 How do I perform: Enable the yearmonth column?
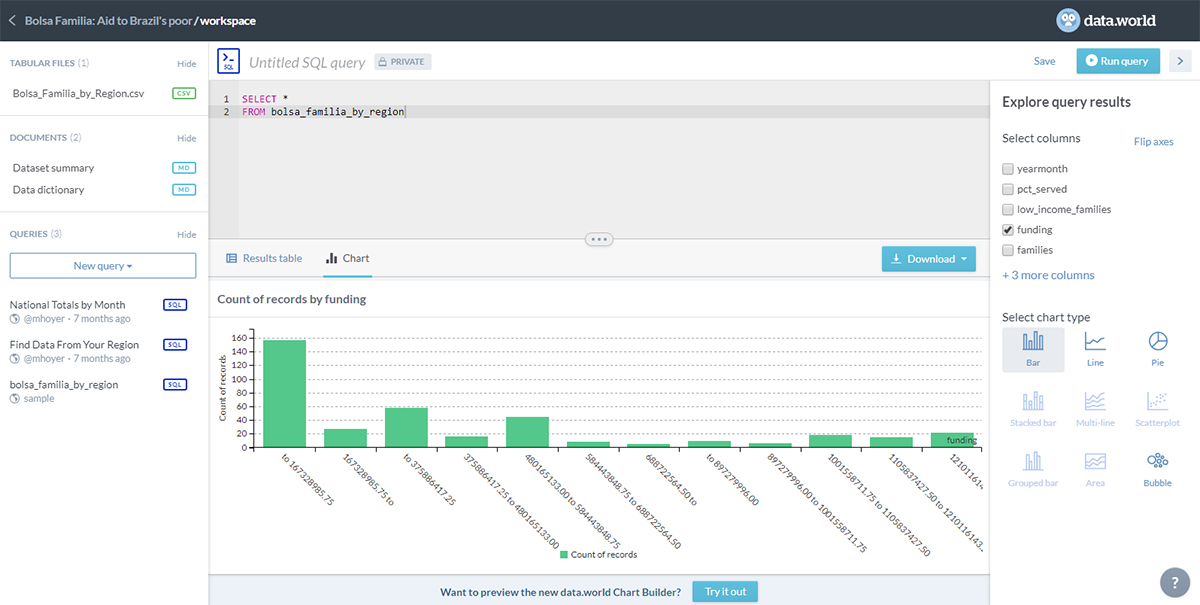1007,168
